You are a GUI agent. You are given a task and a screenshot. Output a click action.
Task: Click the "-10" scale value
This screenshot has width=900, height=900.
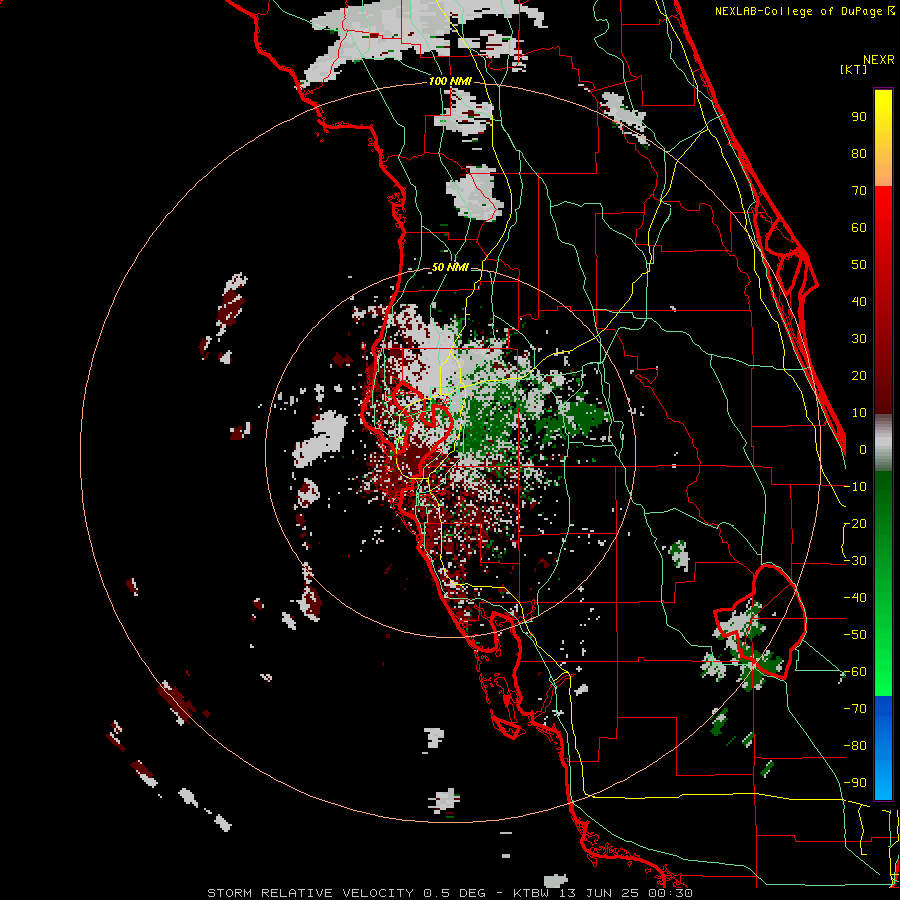(x=855, y=487)
